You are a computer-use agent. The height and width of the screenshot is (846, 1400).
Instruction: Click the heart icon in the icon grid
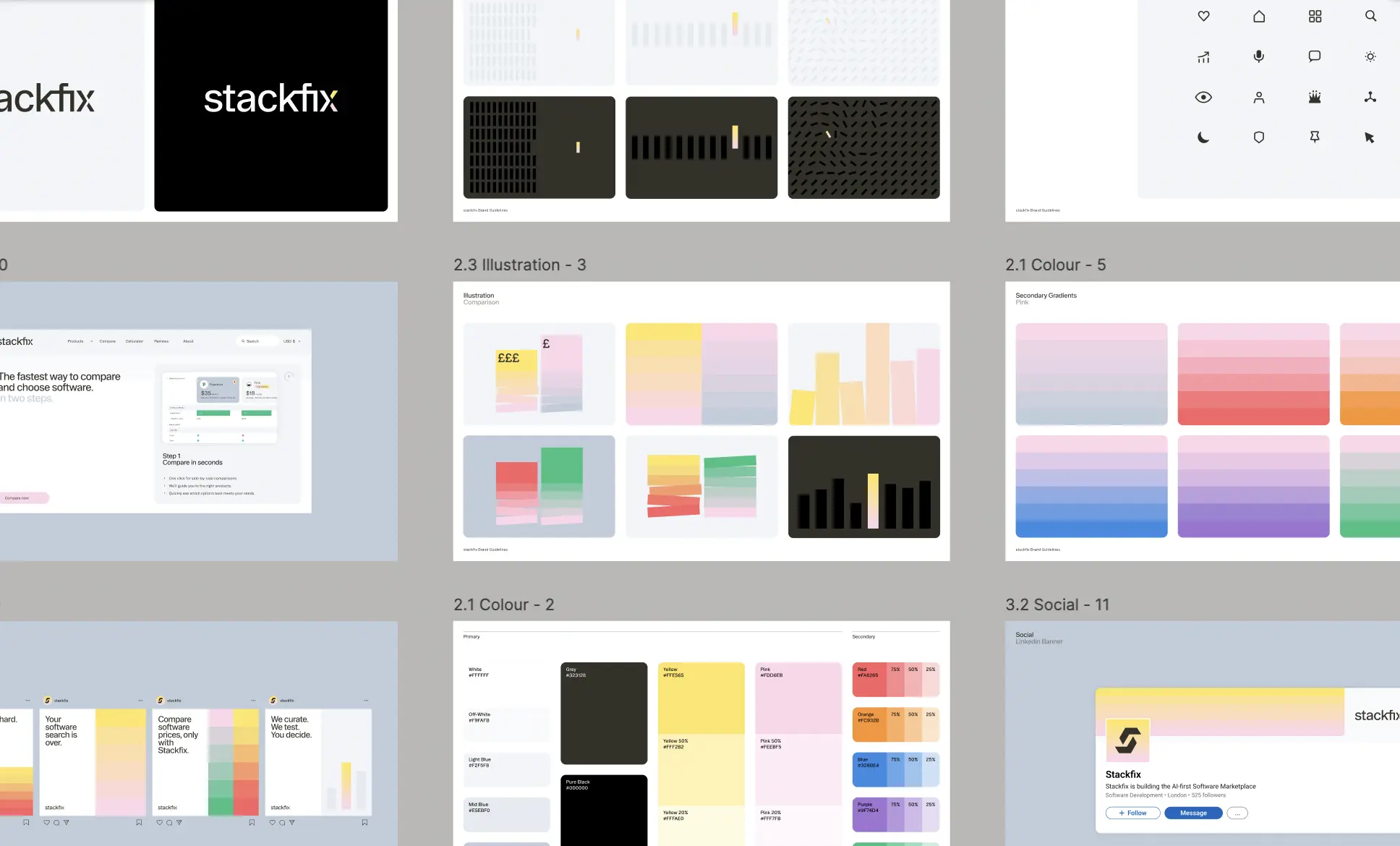click(1203, 16)
